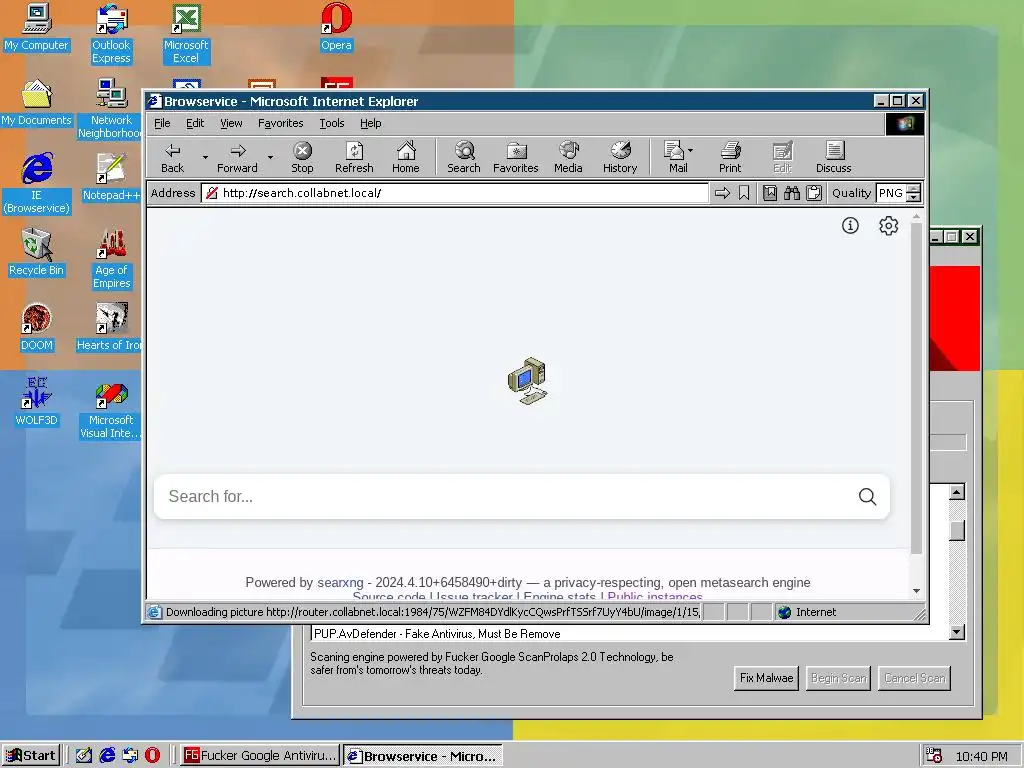This screenshot has height=768, width=1024.
Task: Focus the address bar URL field
Action: (x=455, y=193)
